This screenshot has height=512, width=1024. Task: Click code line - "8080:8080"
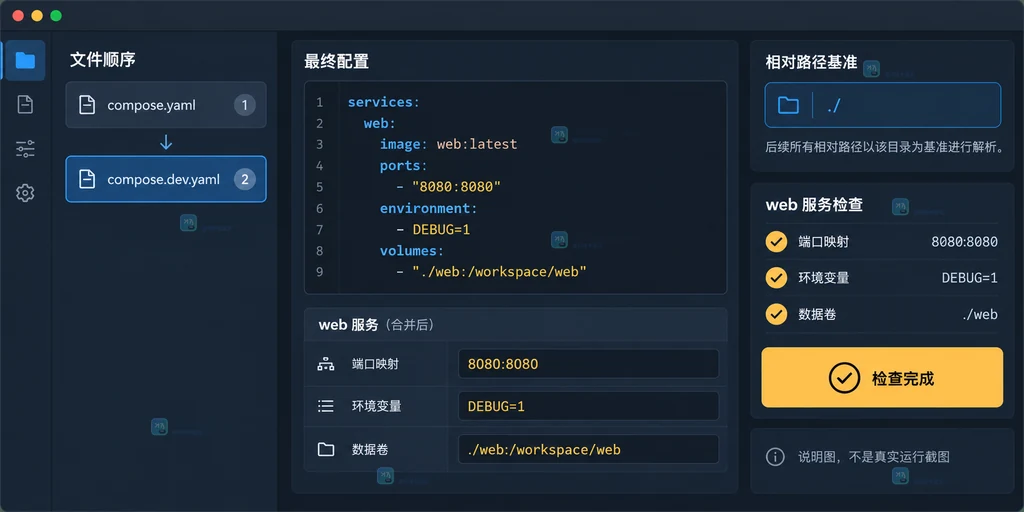tap(449, 187)
